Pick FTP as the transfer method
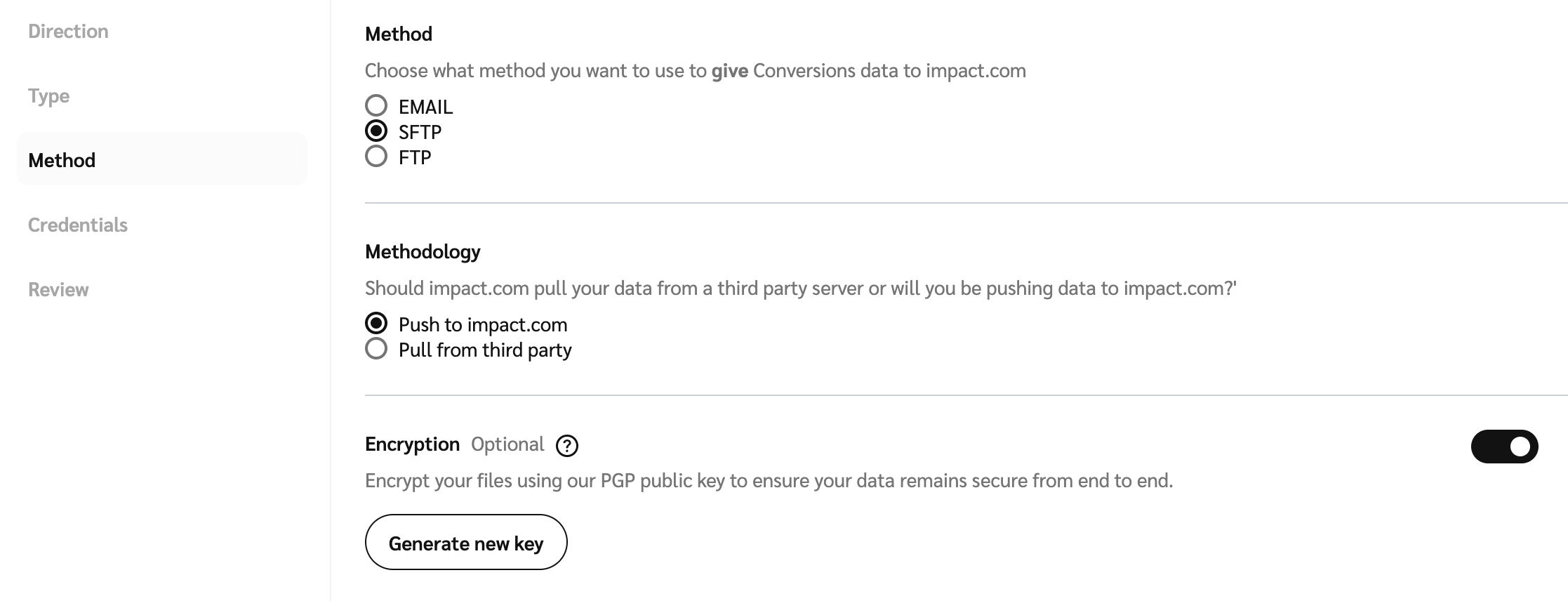1568x601 pixels. [376, 157]
